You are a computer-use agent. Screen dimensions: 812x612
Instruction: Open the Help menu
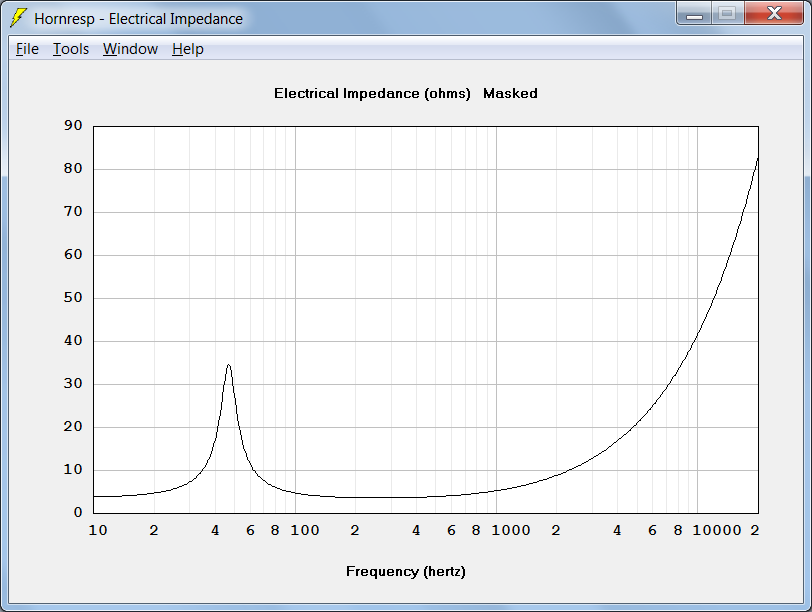click(187, 49)
